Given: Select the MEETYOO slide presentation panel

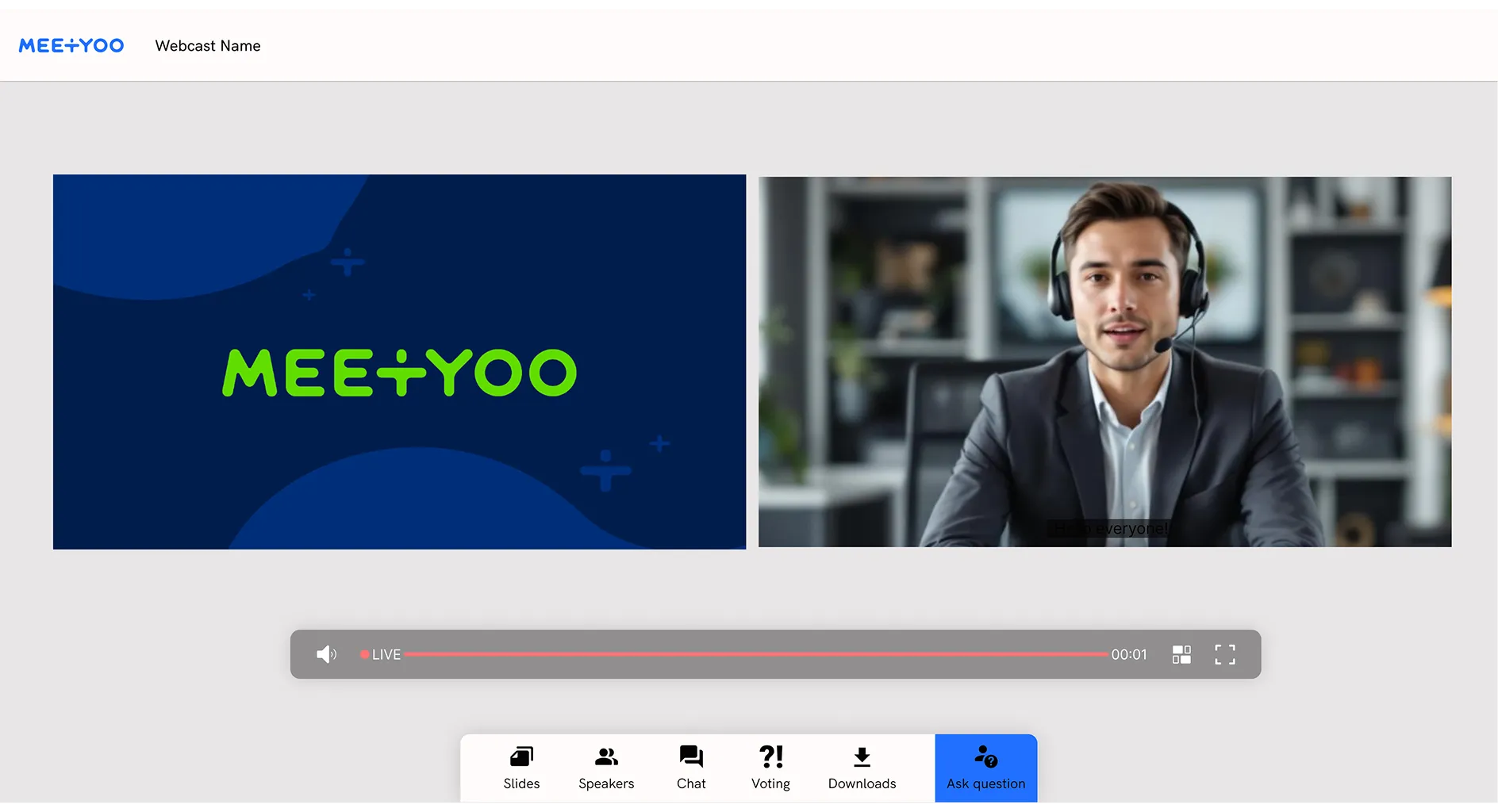Looking at the screenshot, I should pyautogui.click(x=399, y=362).
